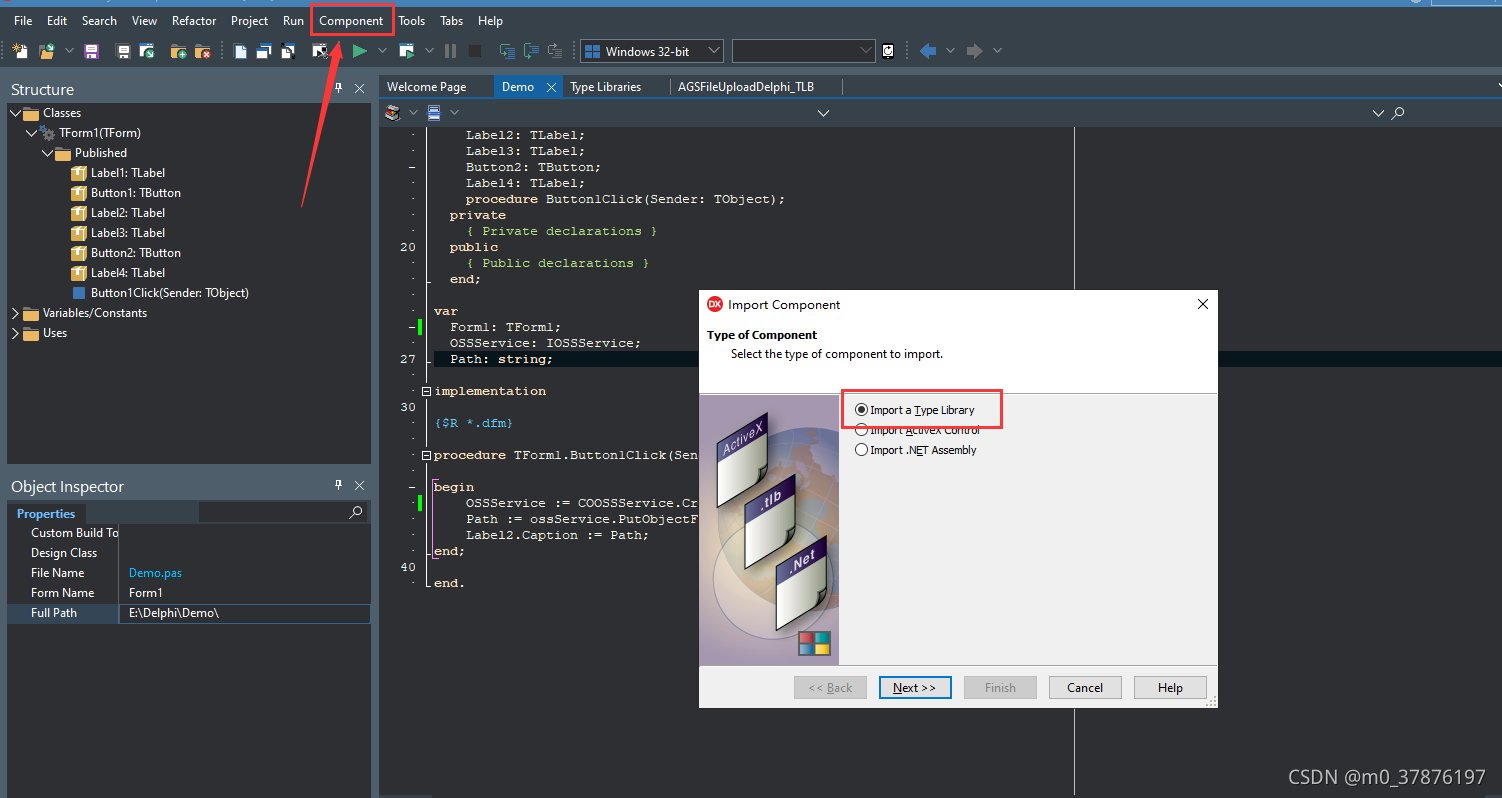Select Import .NET Assembly option
Image resolution: width=1502 pixels, height=798 pixels.
tap(916, 450)
